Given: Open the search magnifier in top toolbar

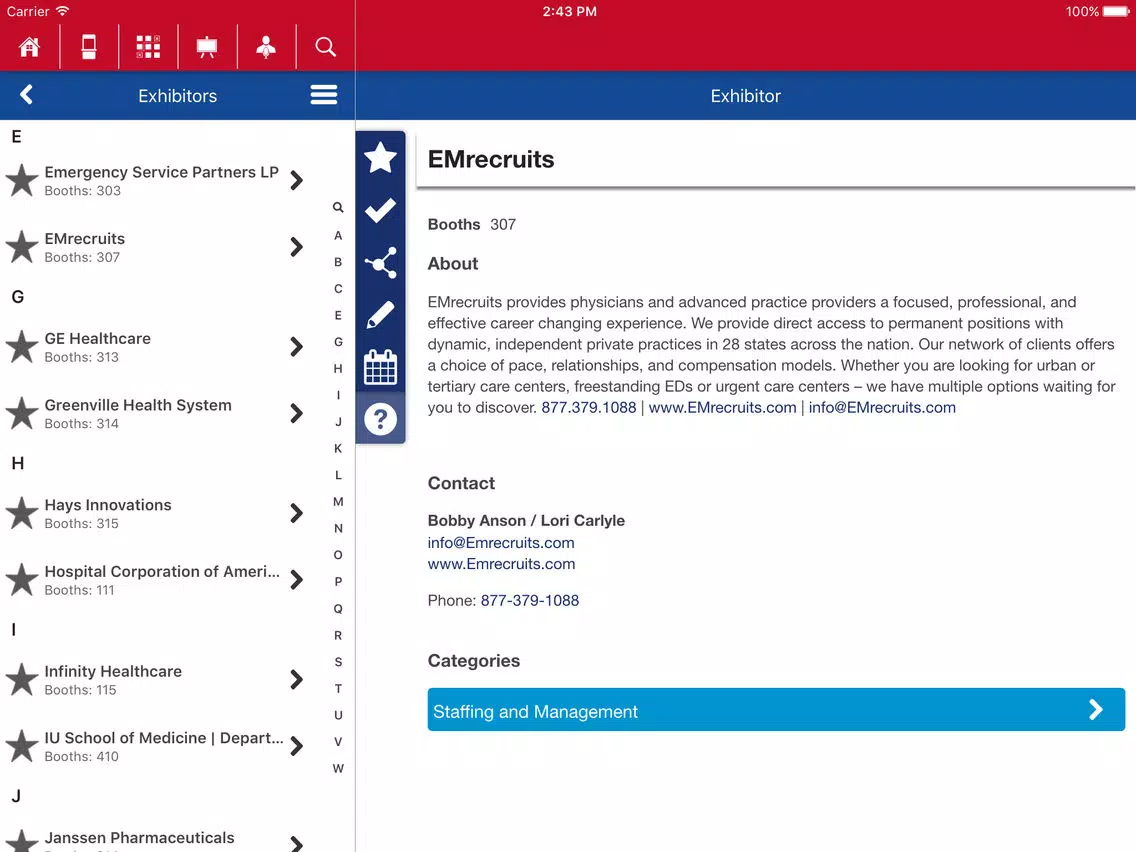Looking at the screenshot, I should 325,47.
